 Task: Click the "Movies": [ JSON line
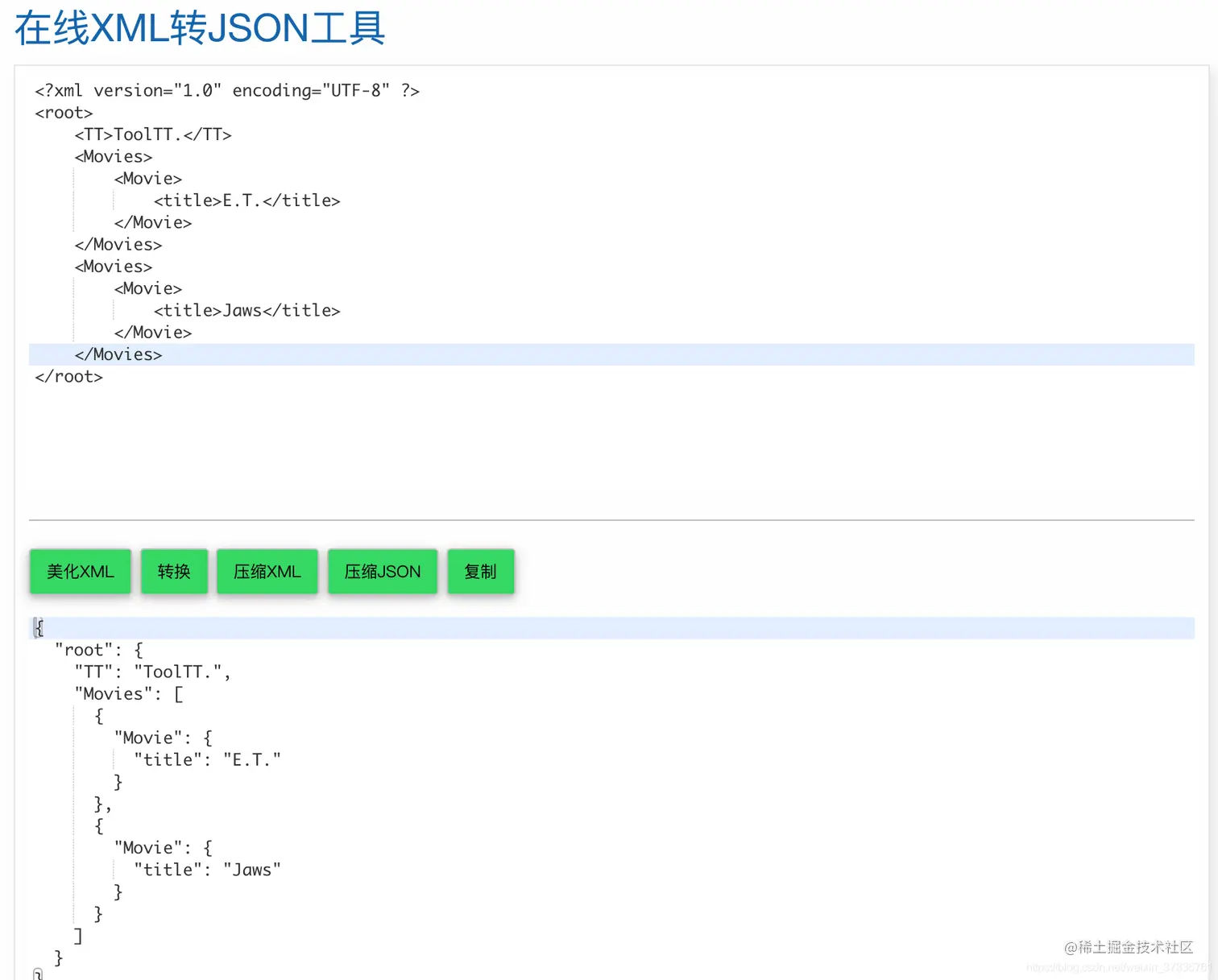click(x=129, y=694)
